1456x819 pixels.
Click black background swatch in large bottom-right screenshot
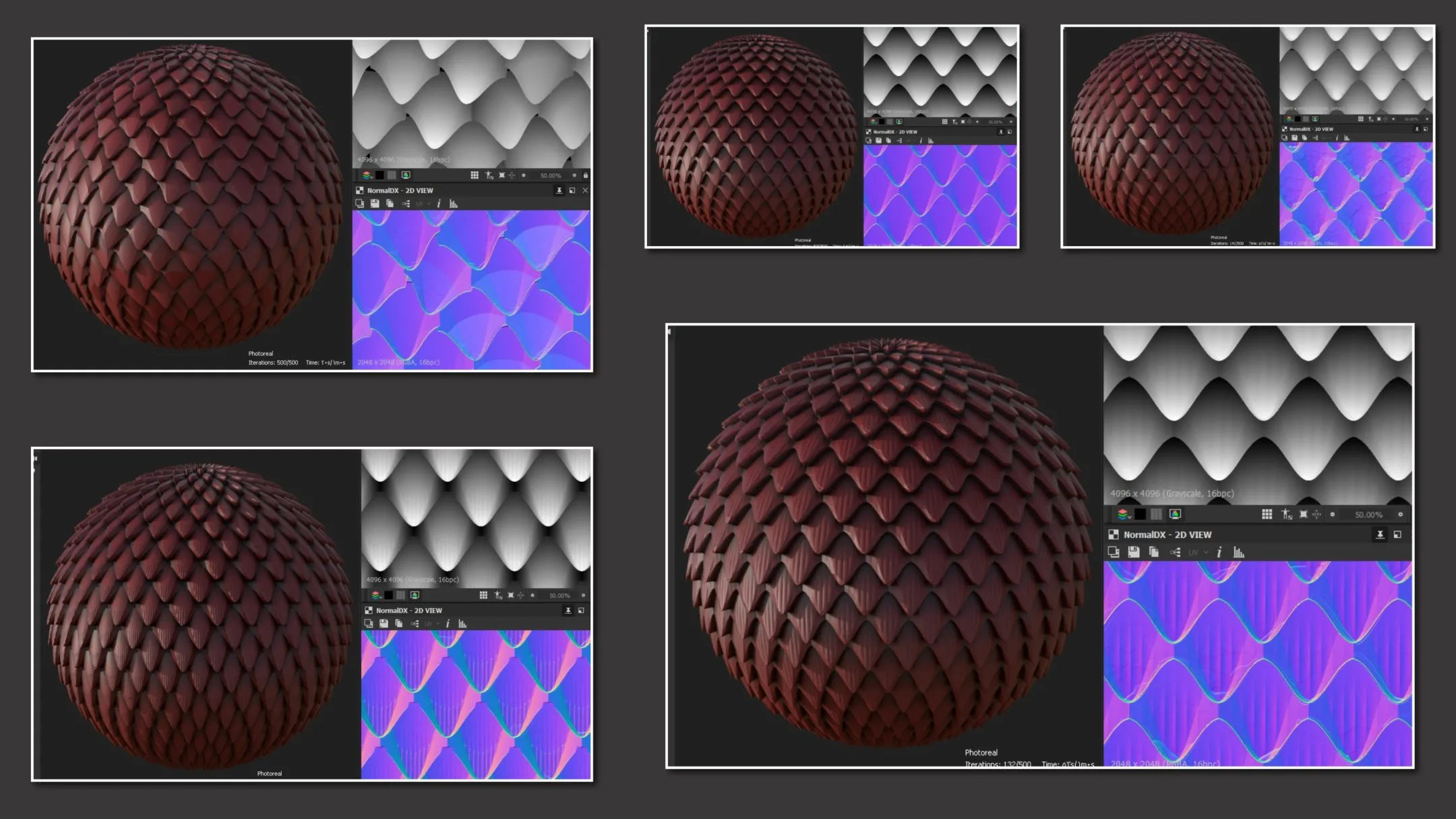1140,514
